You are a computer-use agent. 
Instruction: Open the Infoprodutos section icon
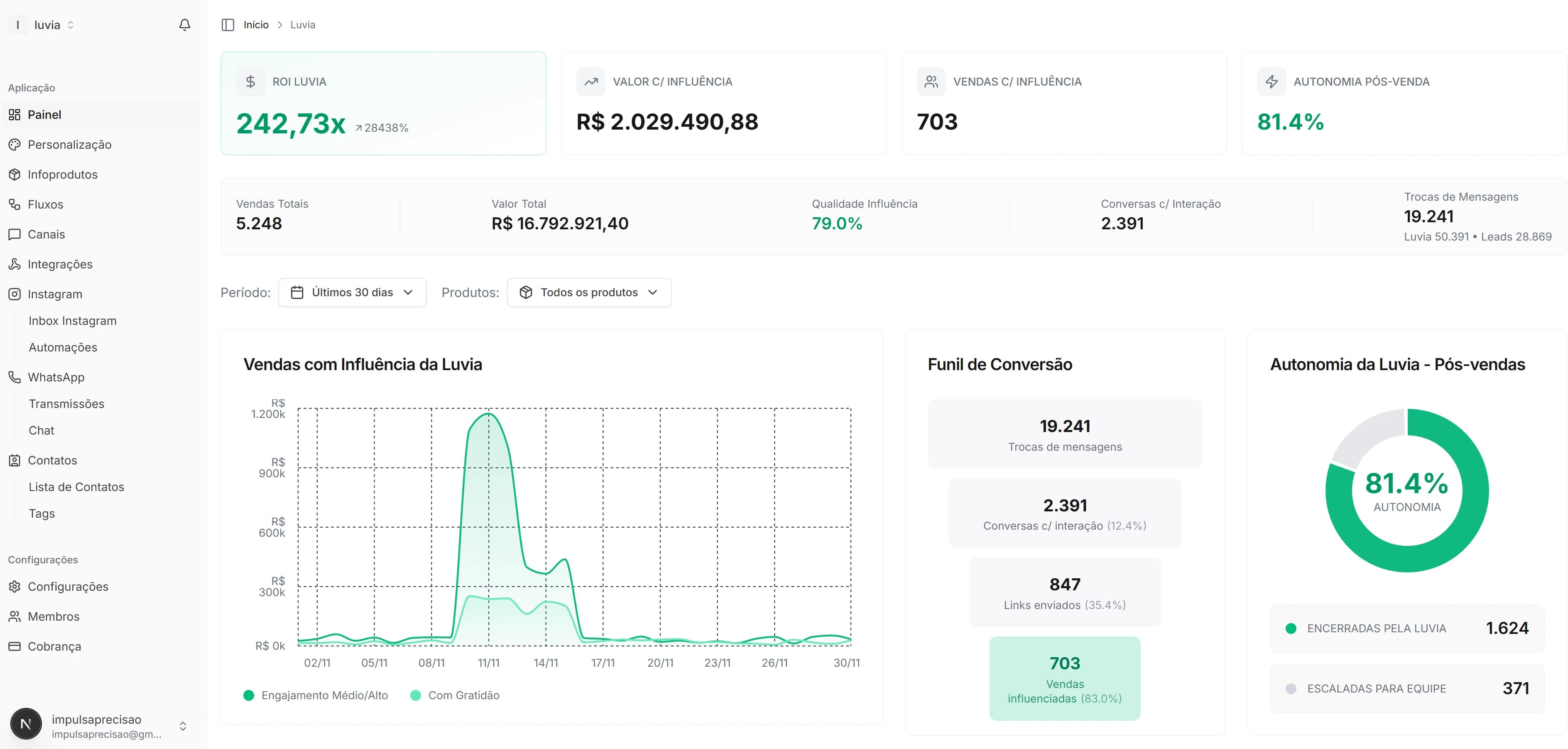15,174
